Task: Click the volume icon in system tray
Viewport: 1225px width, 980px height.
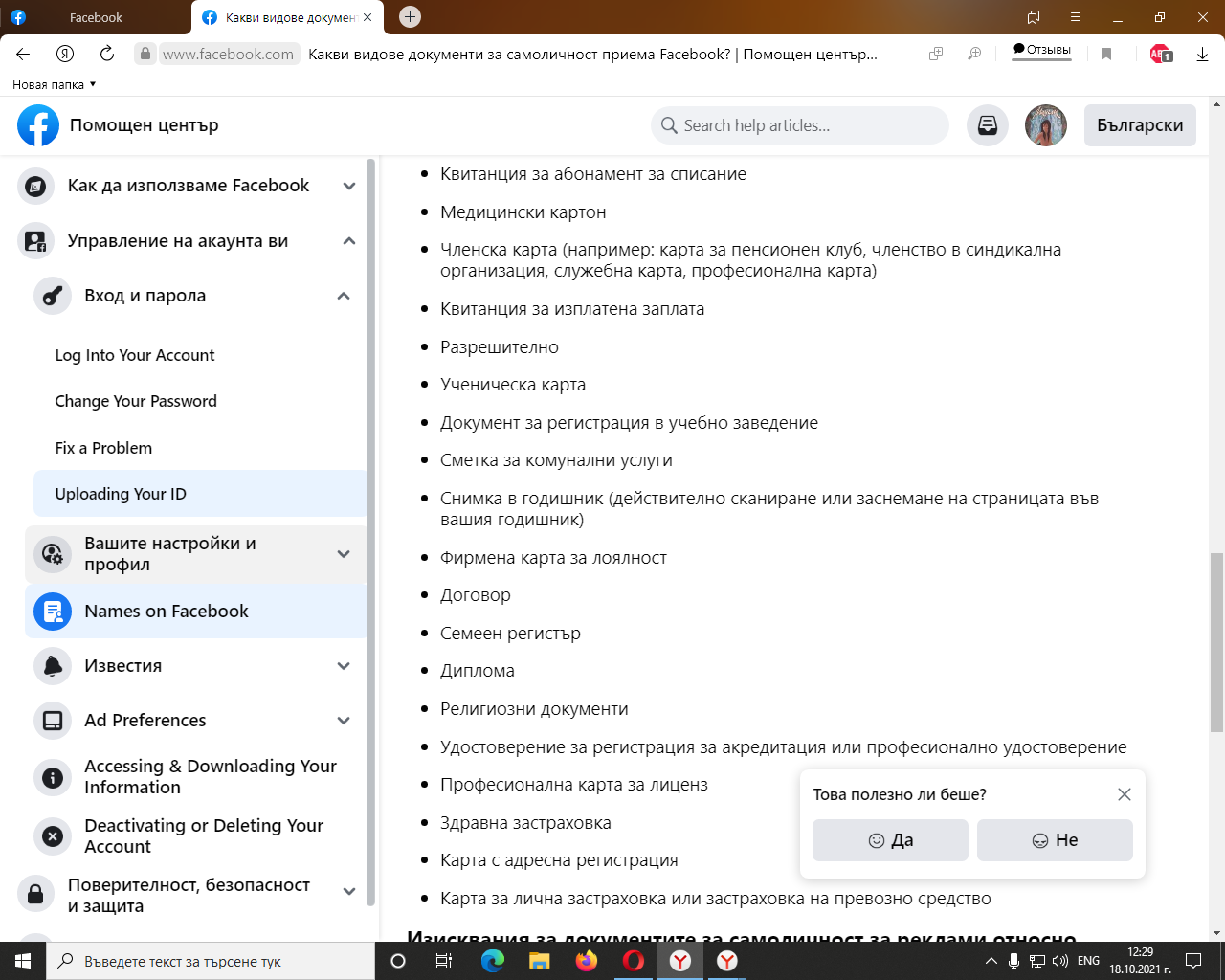Action: pyautogui.click(x=1059, y=961)
